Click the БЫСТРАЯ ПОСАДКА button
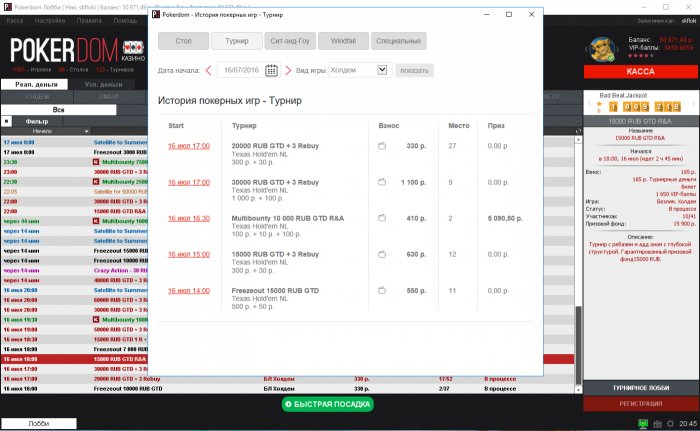 coord(328,404)
